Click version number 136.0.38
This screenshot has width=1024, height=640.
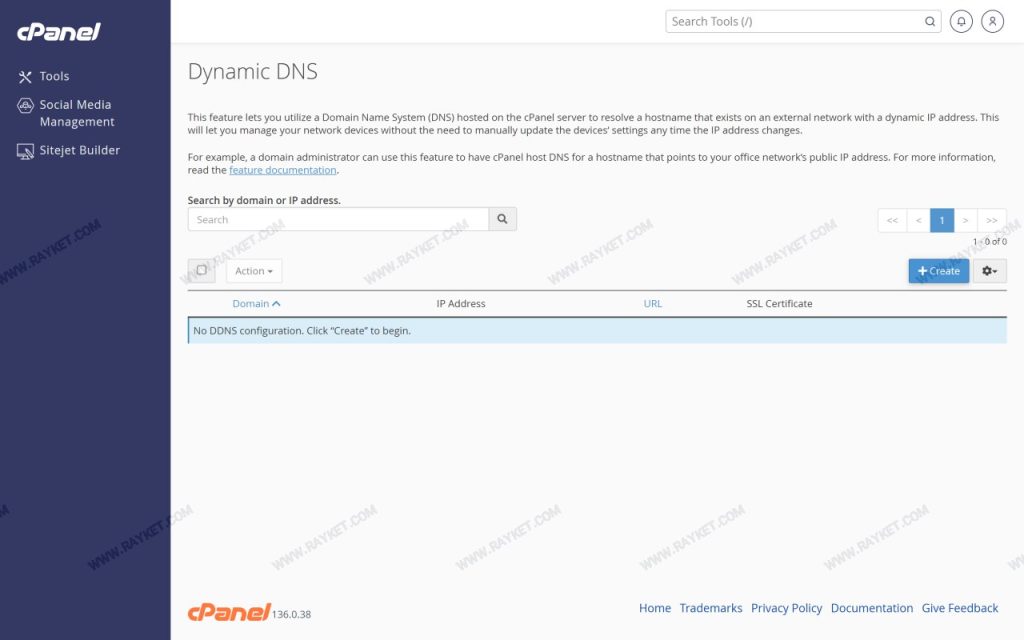click(x=291, y=615)
